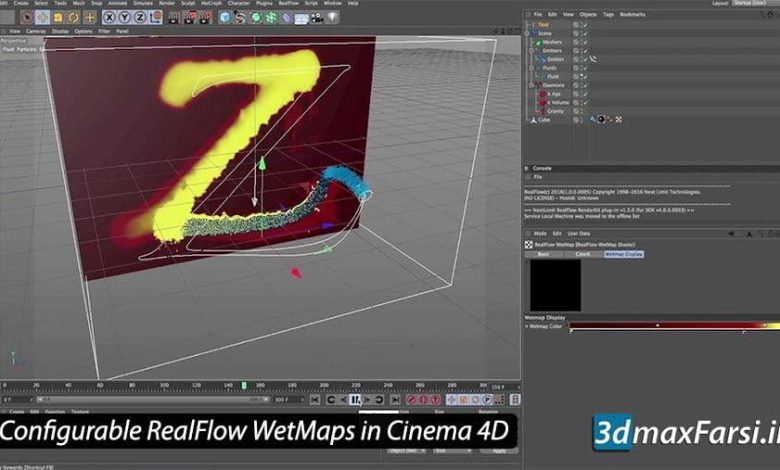Image resolution: width=780 pixels, height=470 pixels.
Task: Open Attribute Manager User Data menu
Action: [x=579, y=233]
